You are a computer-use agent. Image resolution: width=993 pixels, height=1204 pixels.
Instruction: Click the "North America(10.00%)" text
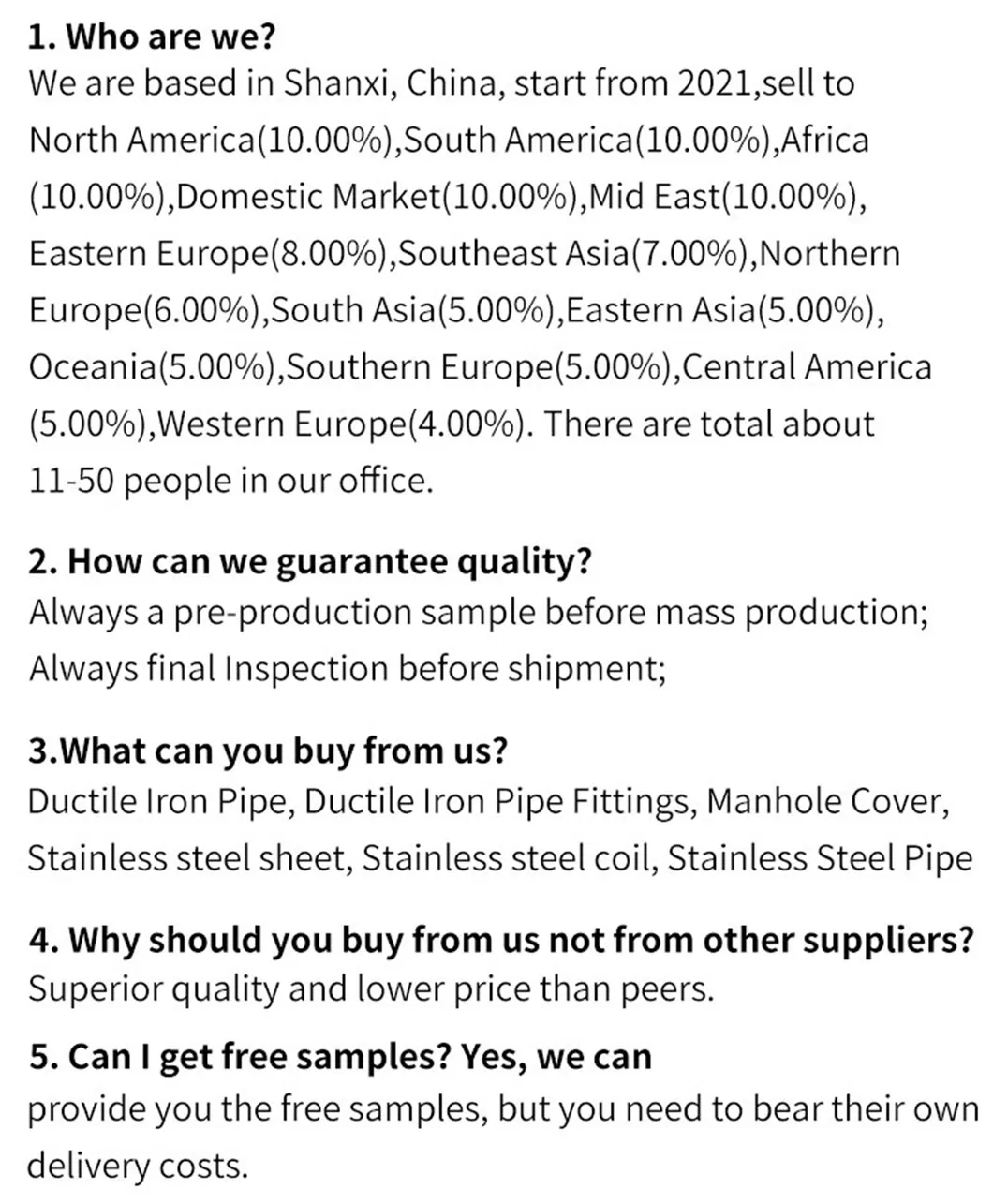click(x=210, y=141)
